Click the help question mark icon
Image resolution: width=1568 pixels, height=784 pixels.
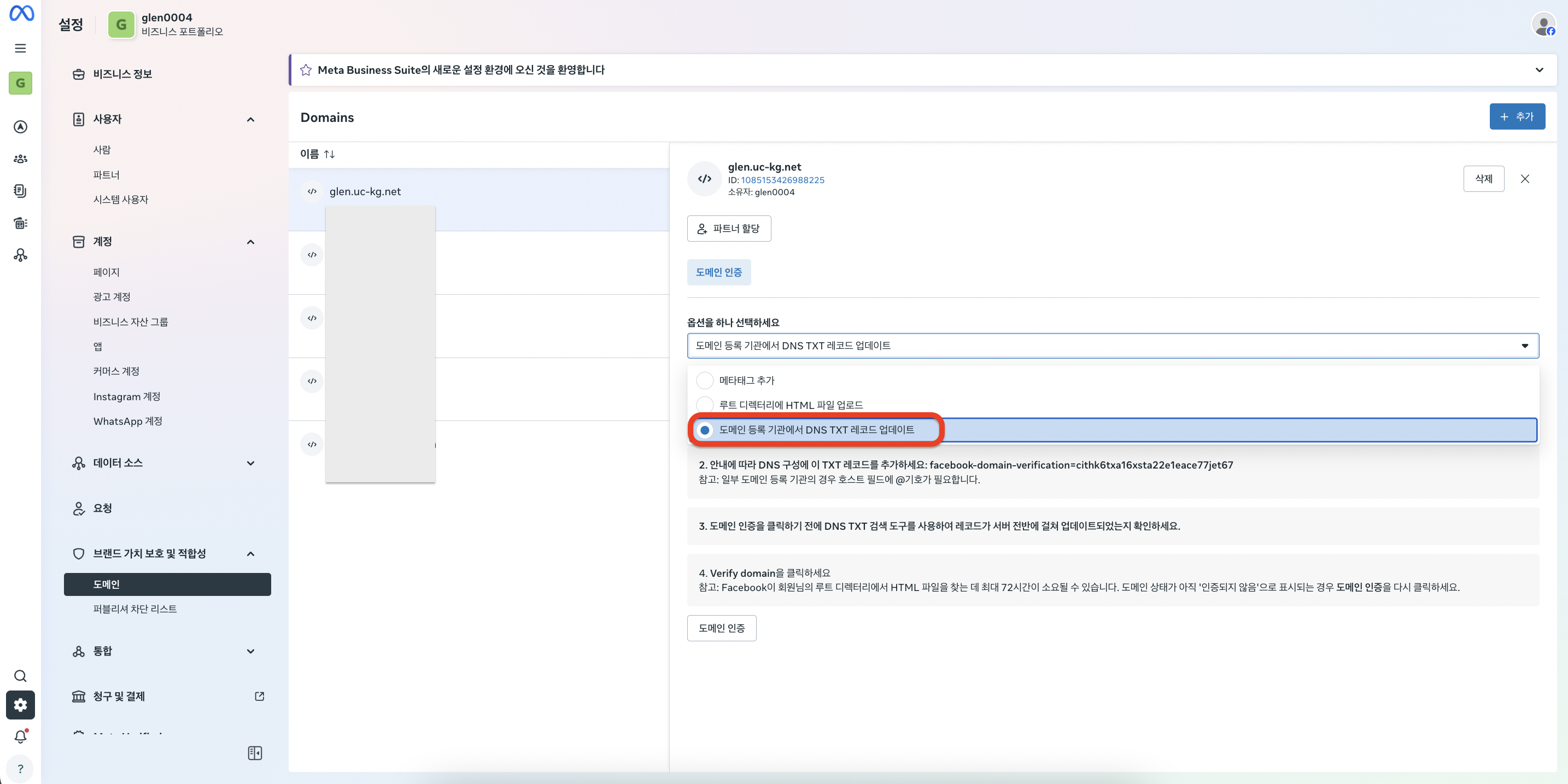[x=20, y=768]
